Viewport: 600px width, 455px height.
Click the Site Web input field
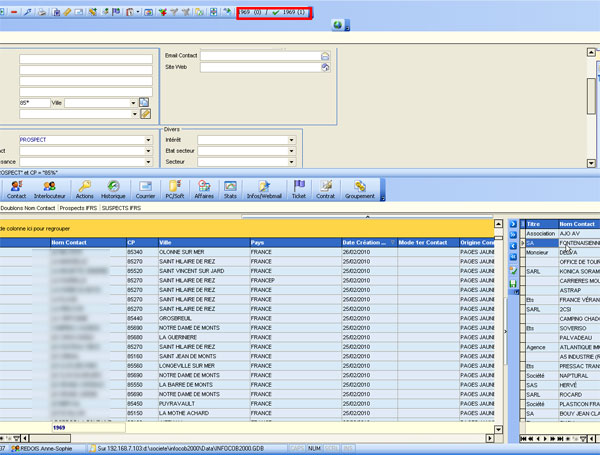click(x=260, y=67)
